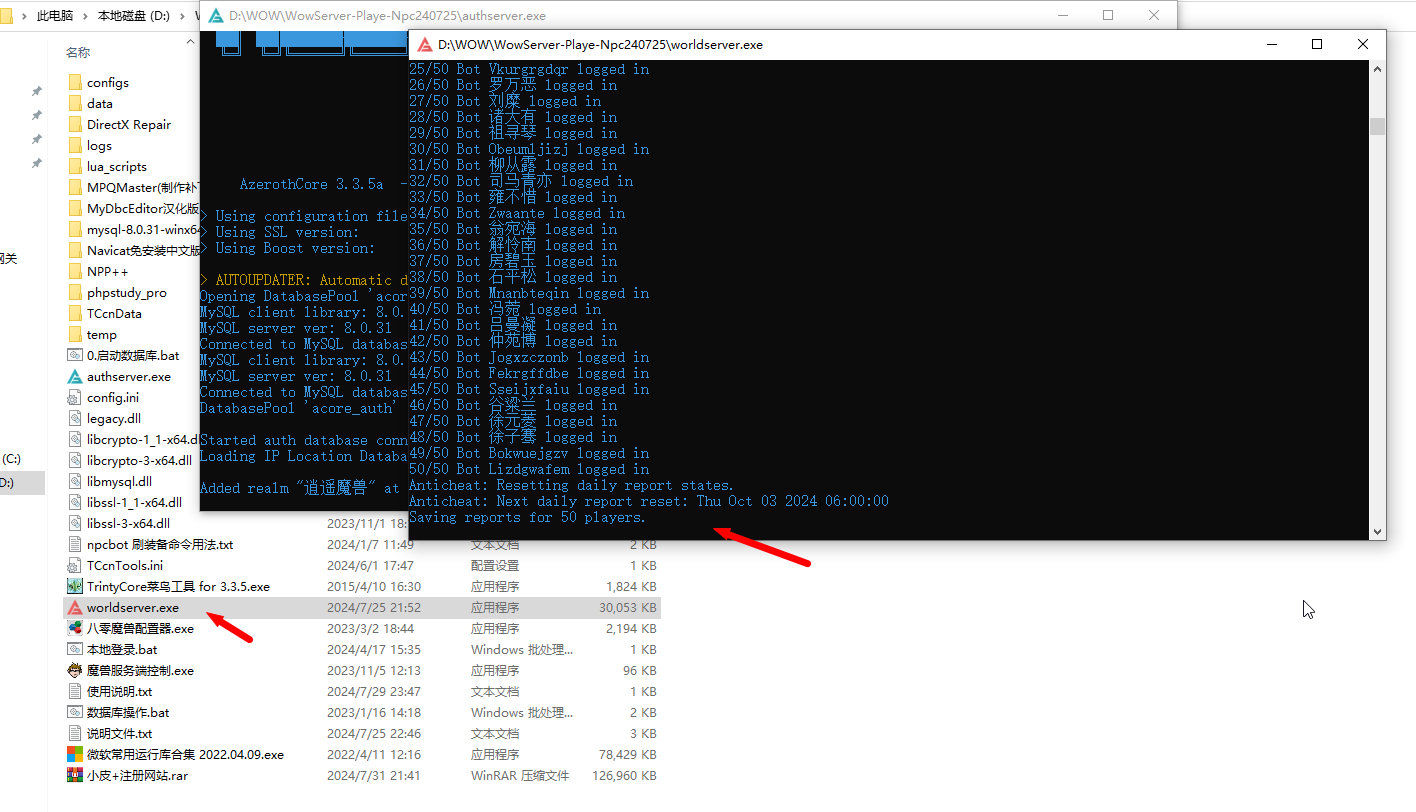Click the configs folder icon
The image size is (1416, 812).
[x=75, y=82]
